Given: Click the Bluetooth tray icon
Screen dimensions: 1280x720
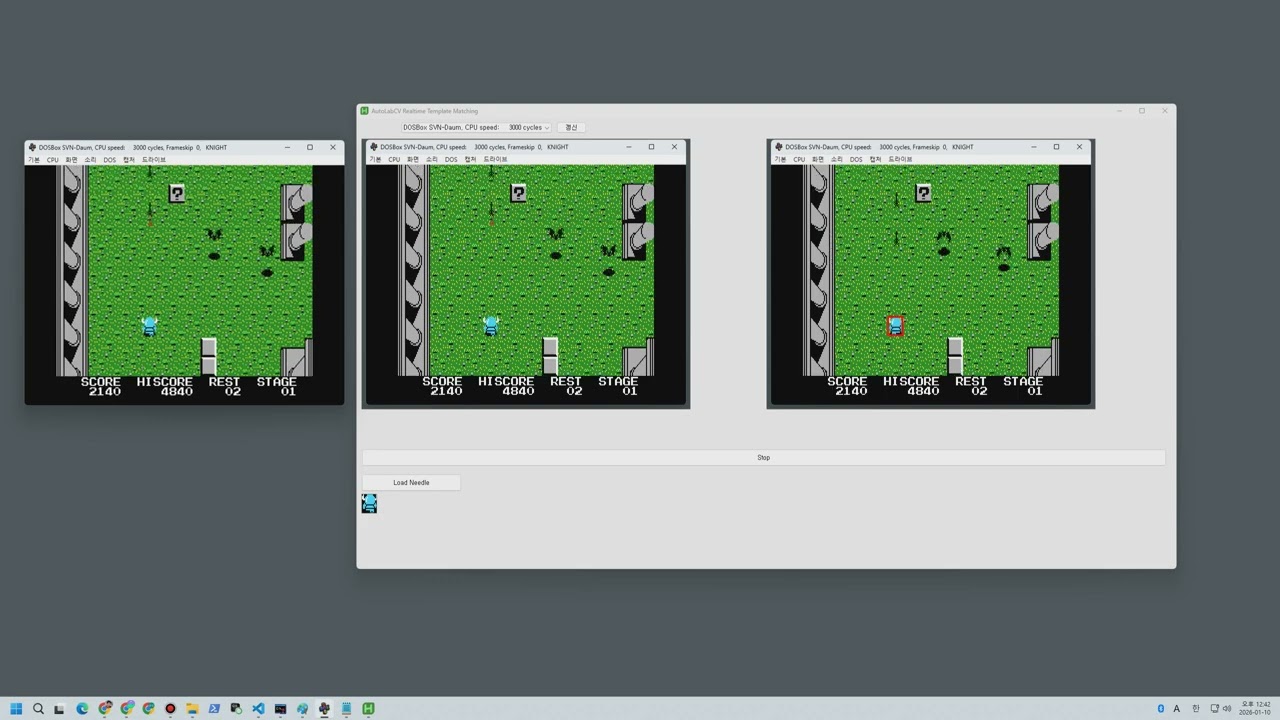Looking at the screenshot, I should [1161, 709].
